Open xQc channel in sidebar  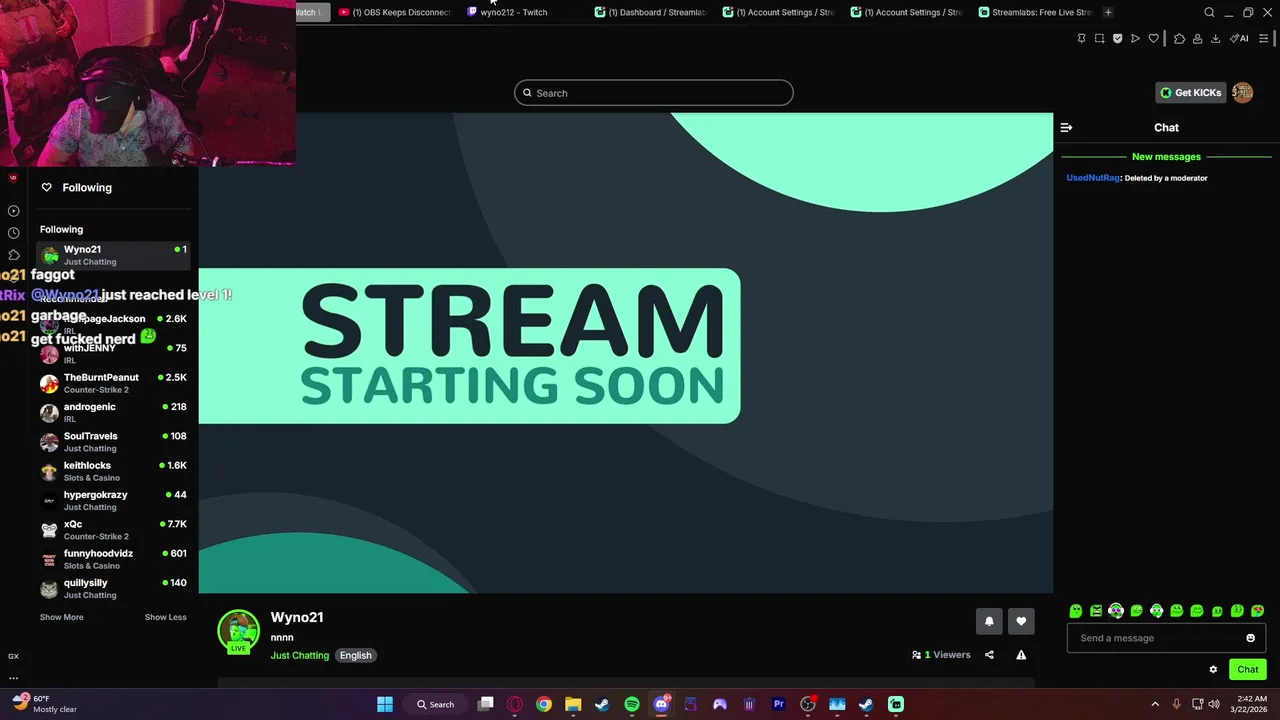pyautogui.click(x=113, y=530)
